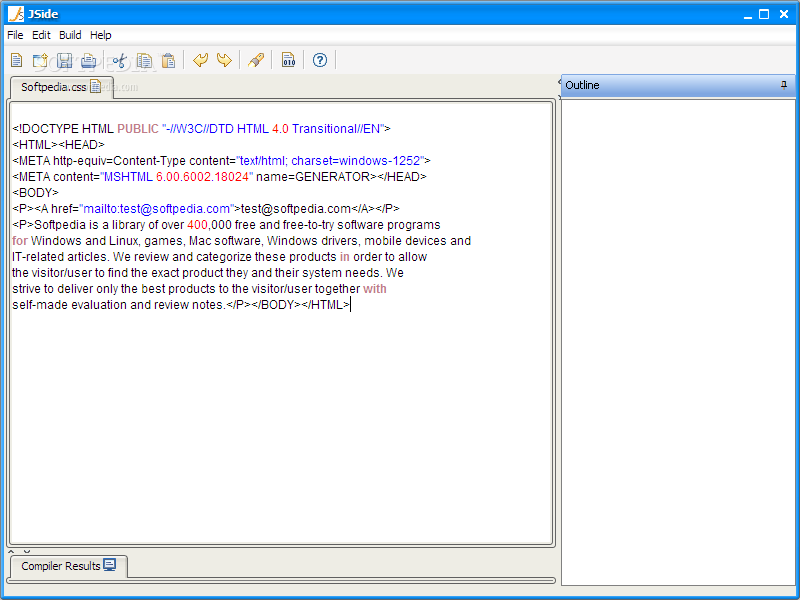The height and width of the screenshot is (600, 800).
Task: Click JSide application icon in title bar
Action: 16,14
